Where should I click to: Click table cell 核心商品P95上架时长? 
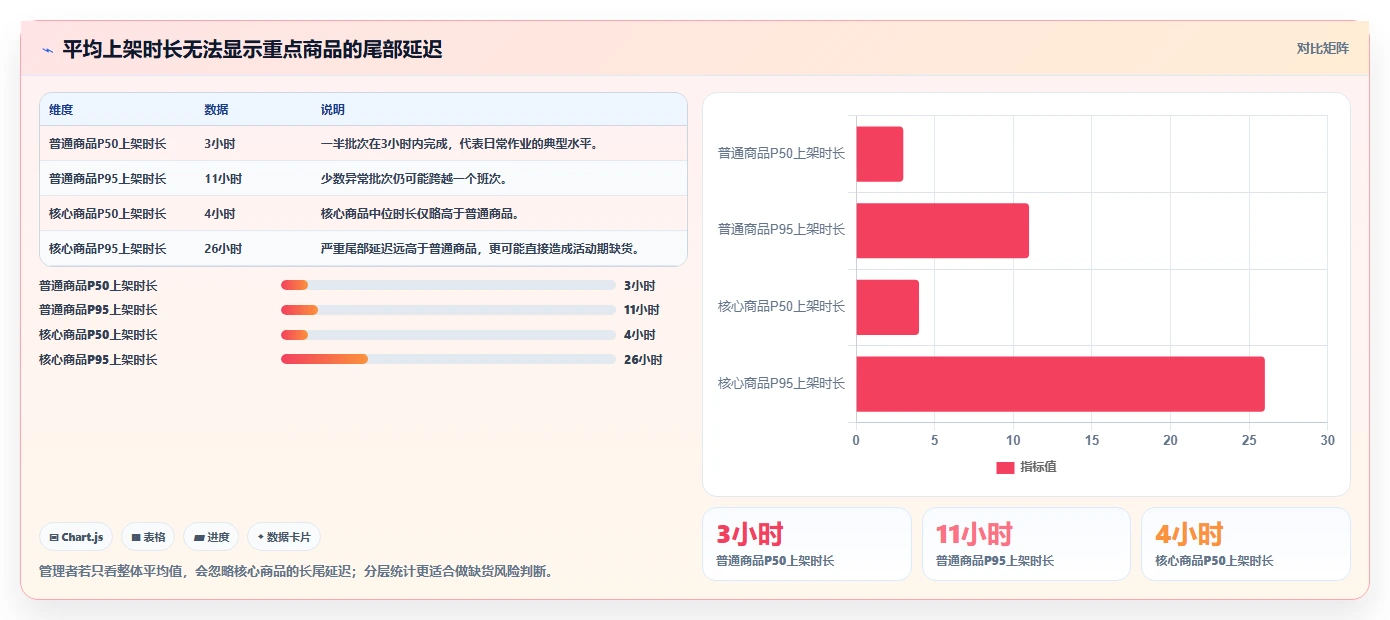click(x=108, y=249)
